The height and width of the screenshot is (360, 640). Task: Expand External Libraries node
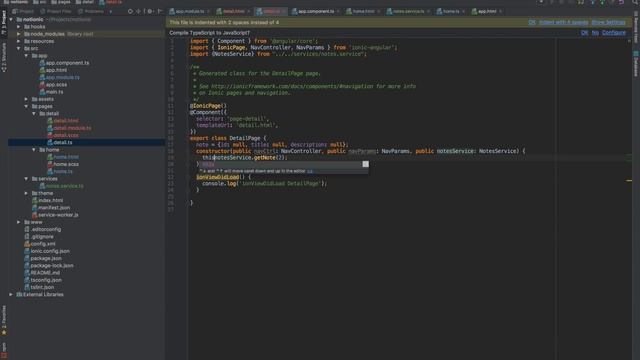point(11,294)
